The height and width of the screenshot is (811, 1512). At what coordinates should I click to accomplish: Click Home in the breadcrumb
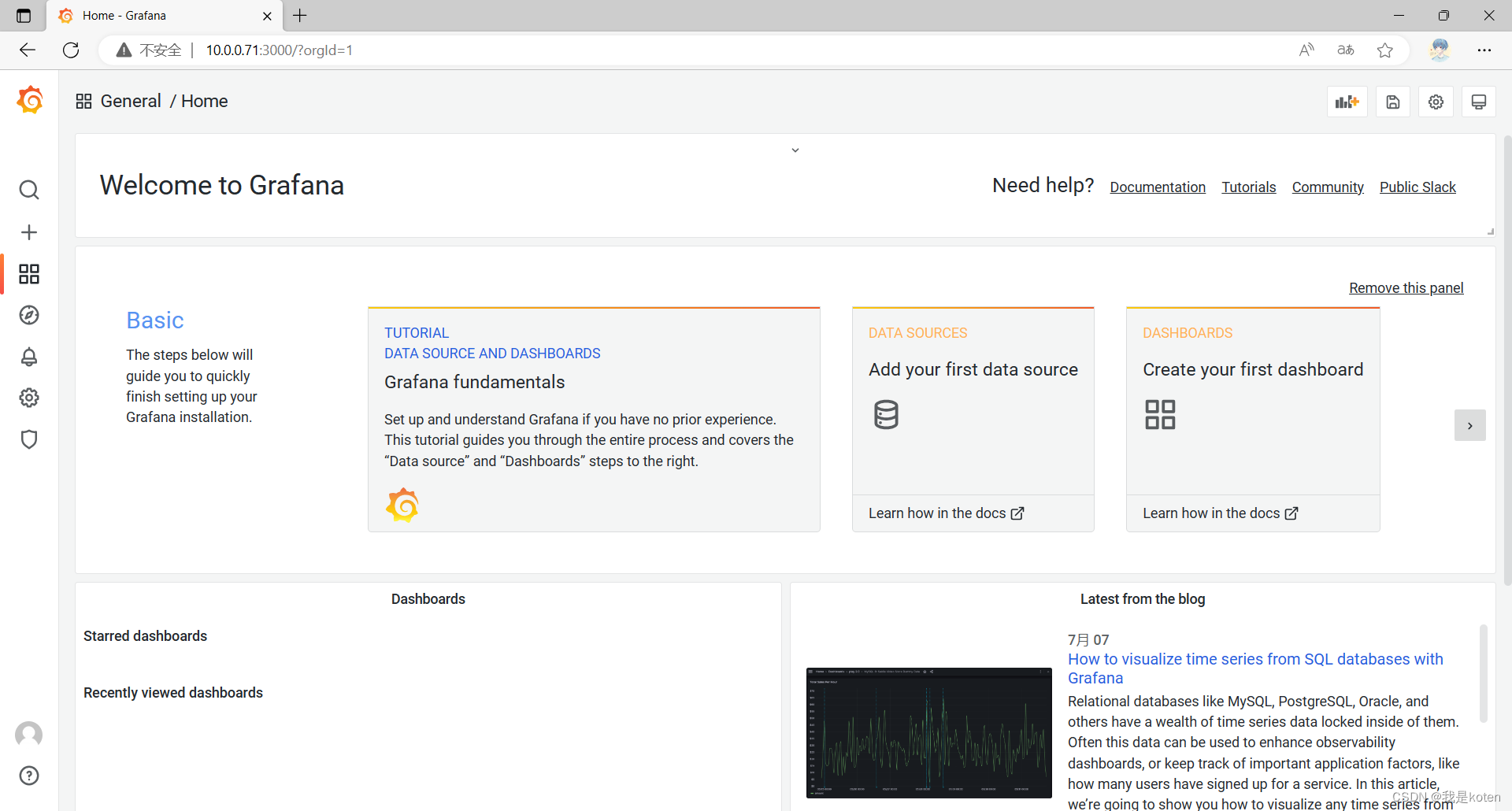point(205,101)
